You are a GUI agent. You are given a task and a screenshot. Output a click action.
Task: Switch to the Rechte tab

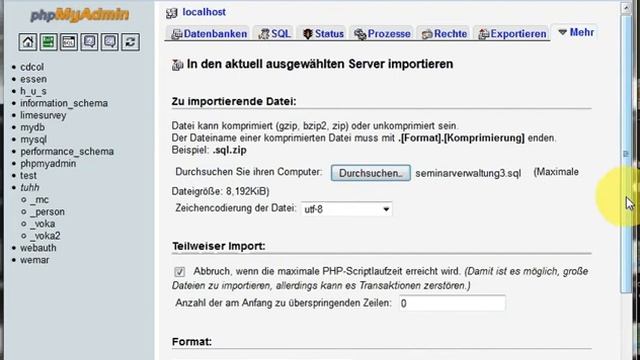[444, 33]
